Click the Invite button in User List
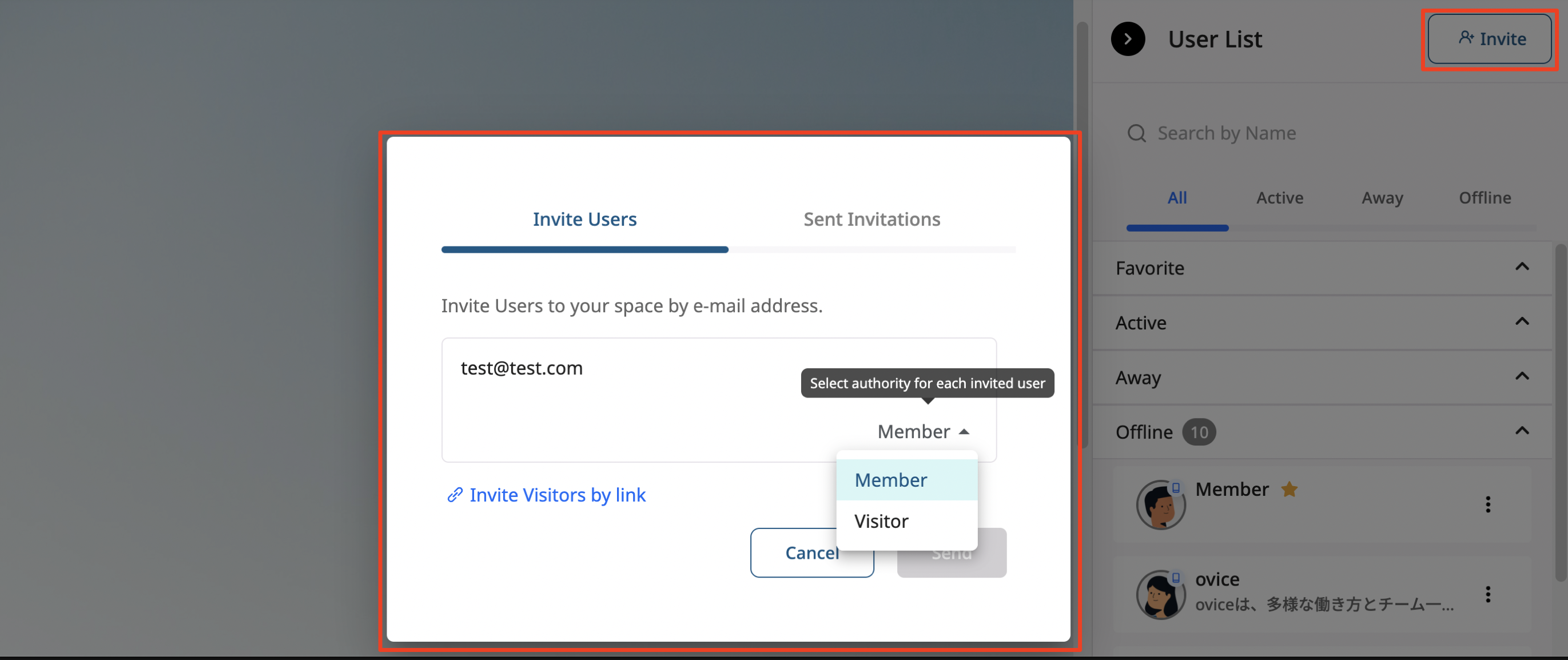The height and width of the screenshot is (660, 1568). point(1489,39)
